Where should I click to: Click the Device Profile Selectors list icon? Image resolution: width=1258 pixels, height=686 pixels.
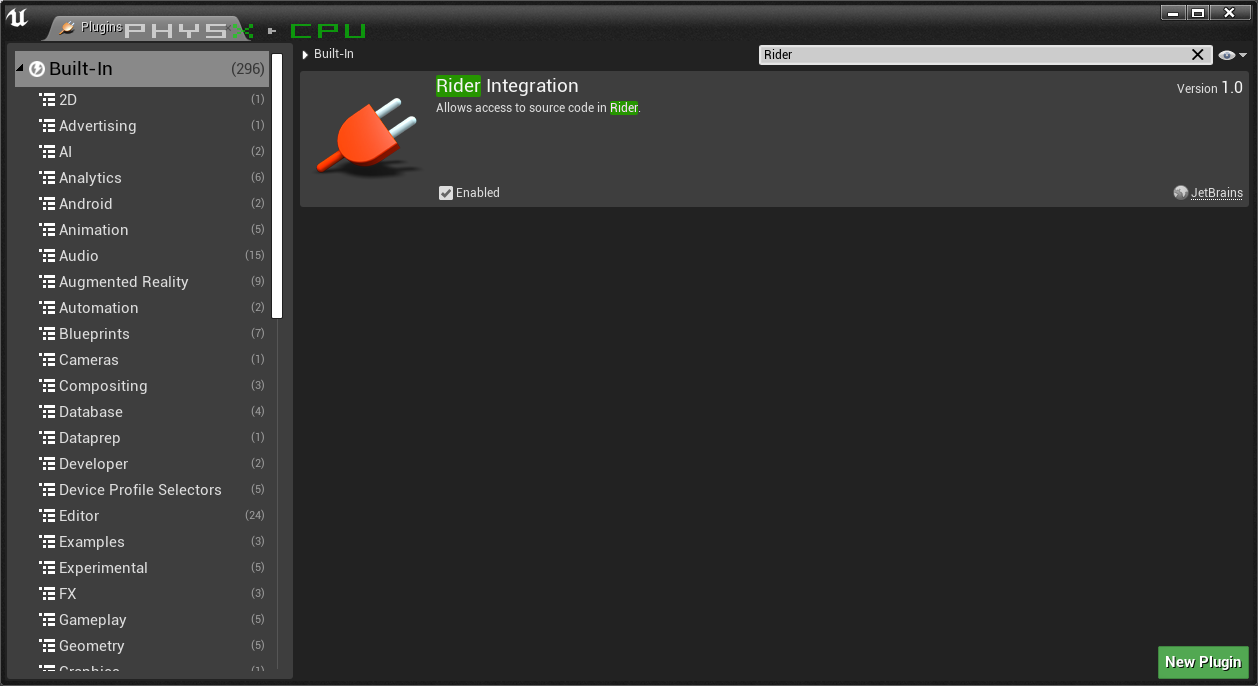click(x=47, y=490)
